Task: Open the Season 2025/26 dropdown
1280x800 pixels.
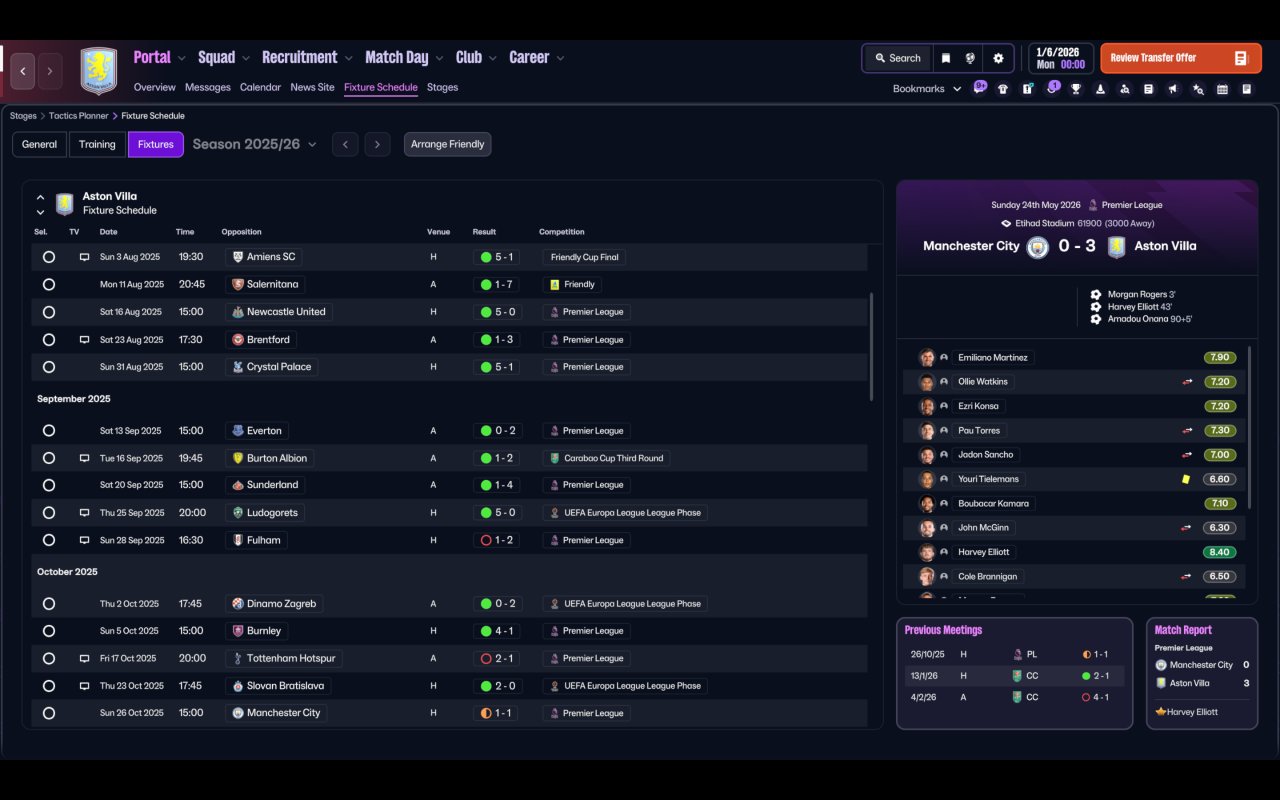Action: point(254,144)
